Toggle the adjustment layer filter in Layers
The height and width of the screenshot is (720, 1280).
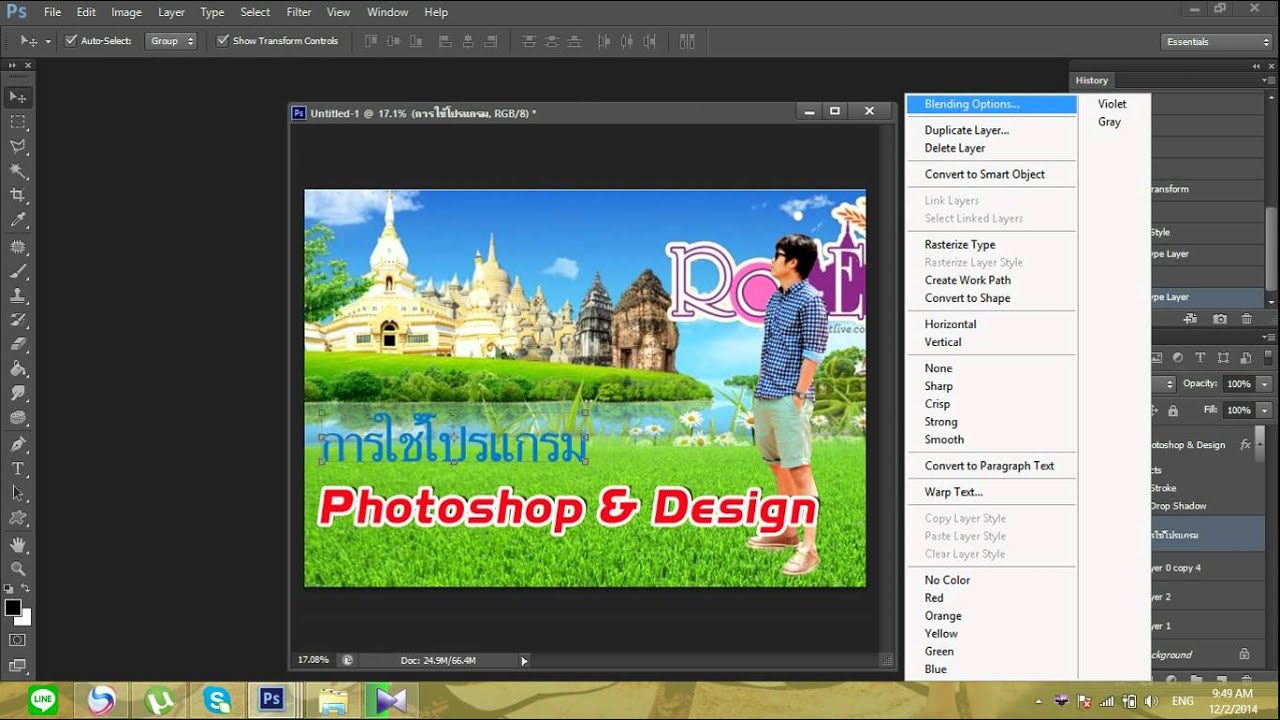pyautogui.click(x=1178, y=358)
